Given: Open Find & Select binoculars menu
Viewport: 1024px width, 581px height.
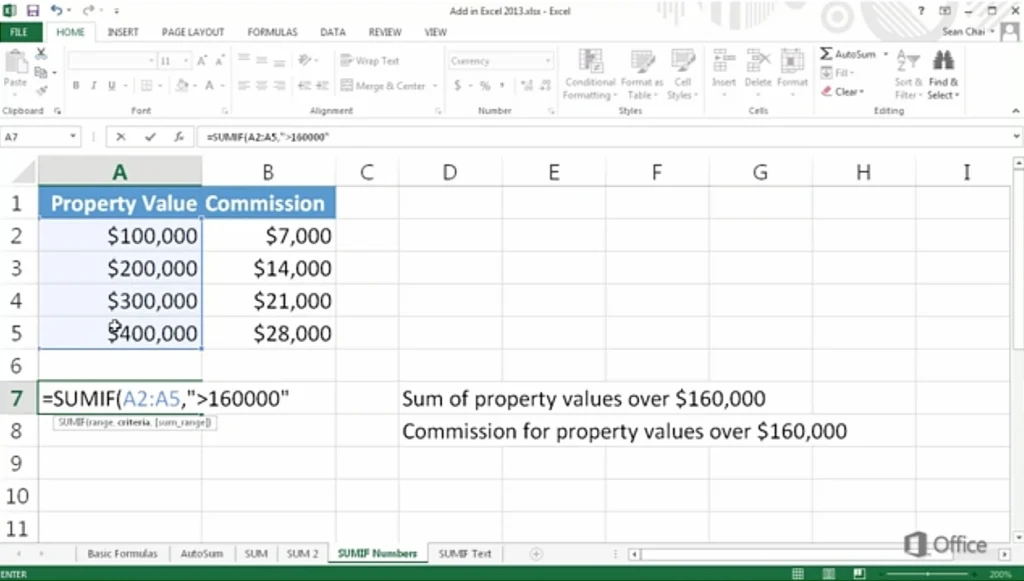Looking at the screenshot, I should click(943, 74).
